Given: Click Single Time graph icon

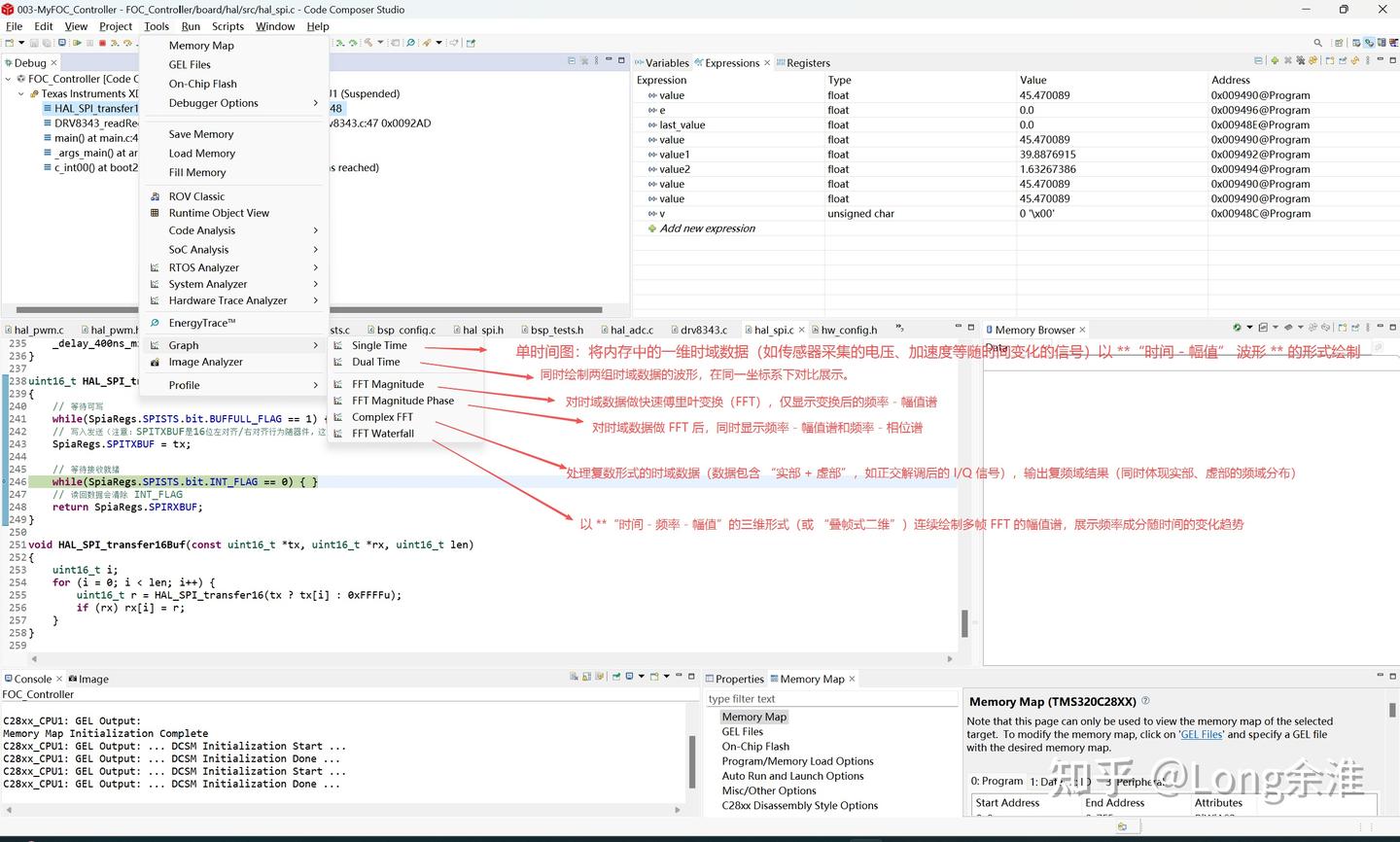Looking at the screenshot, I should point(338,345).
